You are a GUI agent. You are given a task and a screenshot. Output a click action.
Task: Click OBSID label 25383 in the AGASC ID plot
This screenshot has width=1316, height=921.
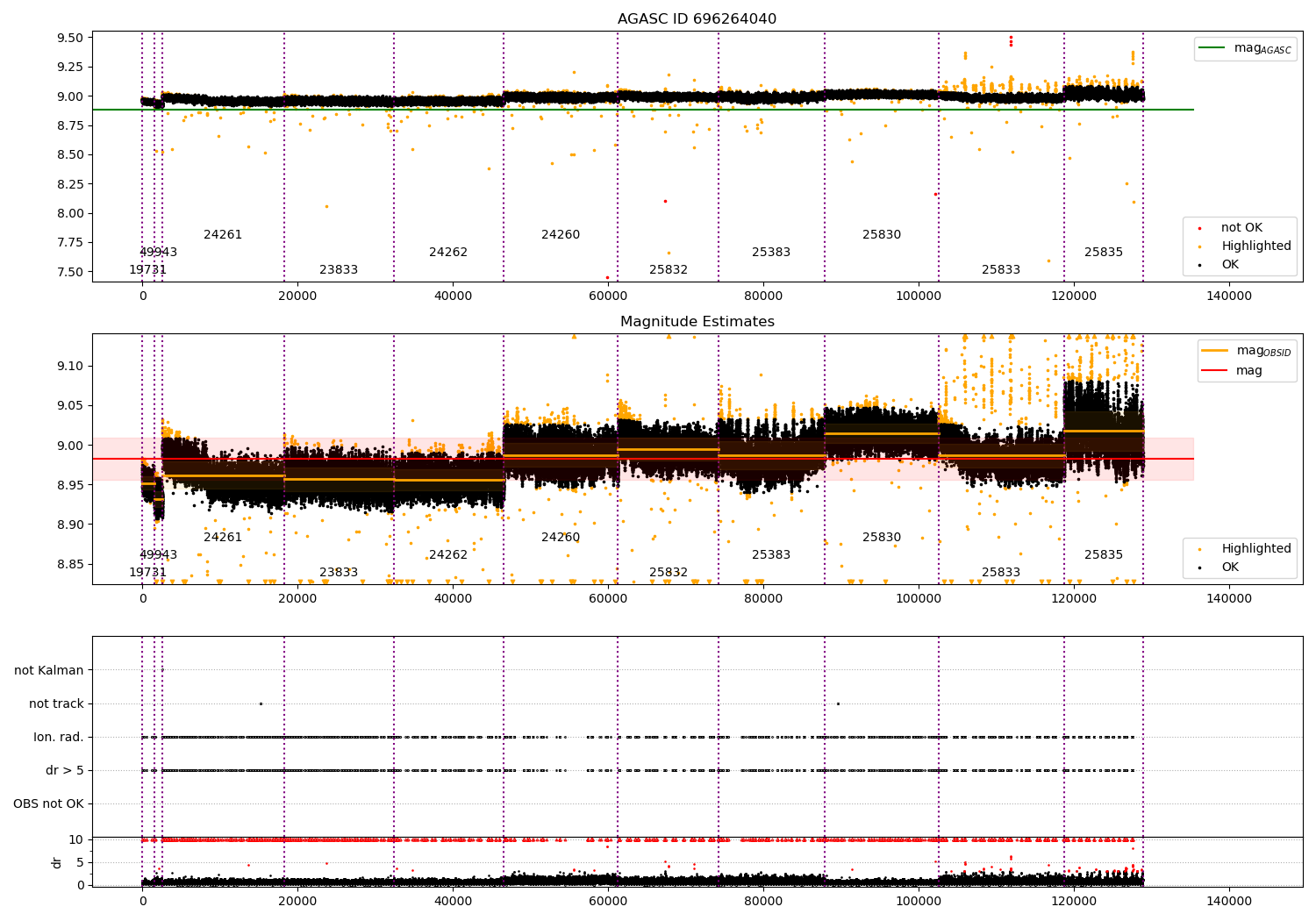tap(771, 253)
